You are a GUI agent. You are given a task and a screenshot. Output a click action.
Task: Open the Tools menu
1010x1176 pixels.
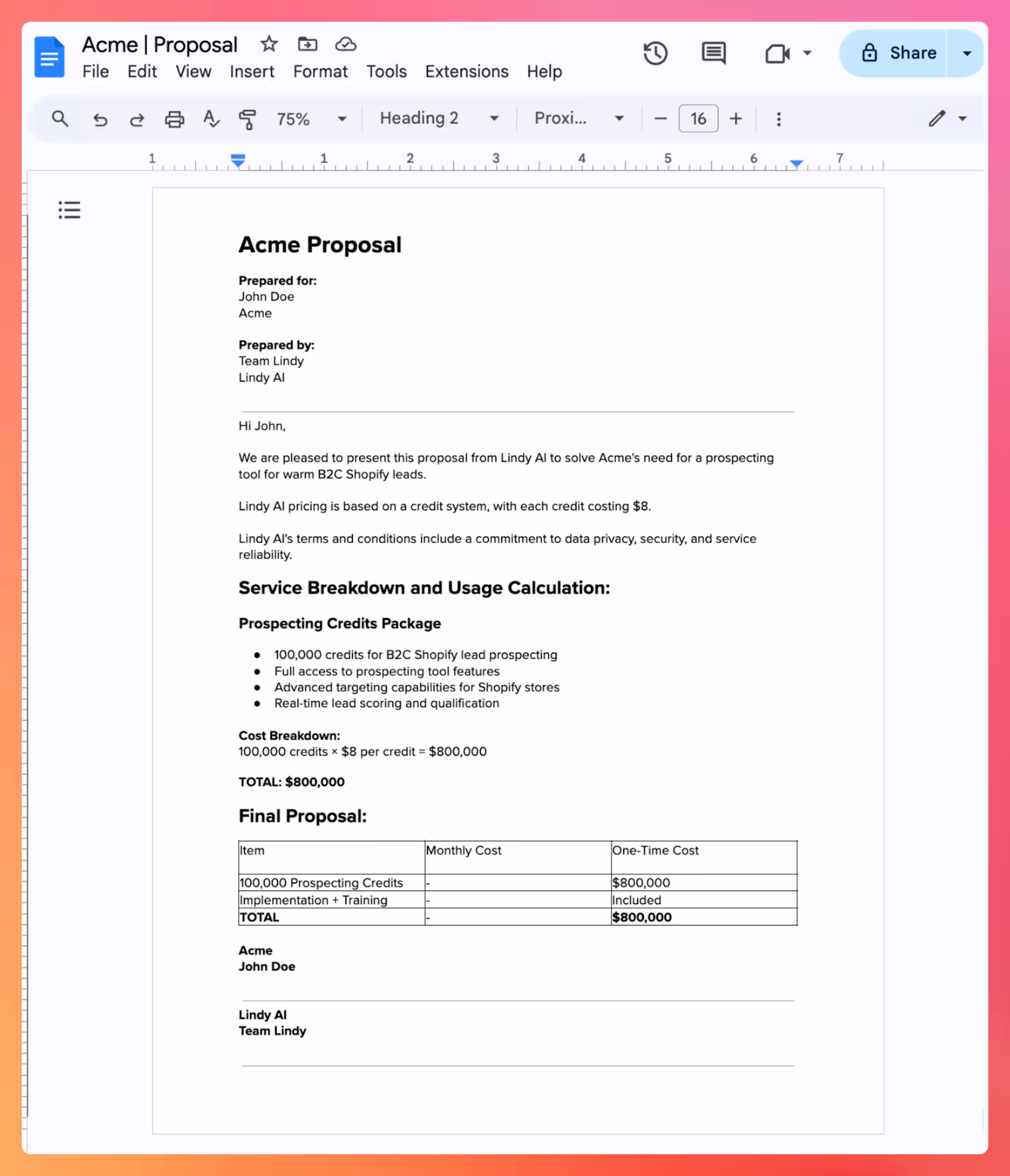tap(387, 71)
